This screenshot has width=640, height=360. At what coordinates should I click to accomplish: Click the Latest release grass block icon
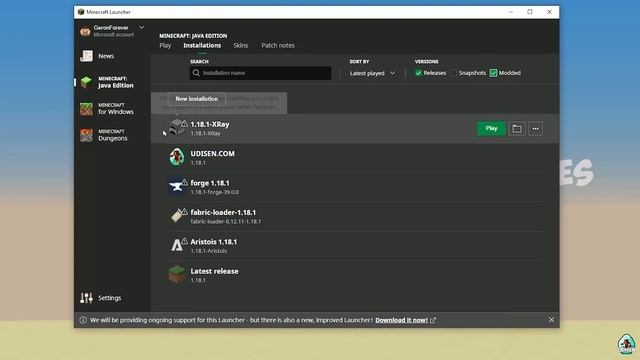point(177,274)
